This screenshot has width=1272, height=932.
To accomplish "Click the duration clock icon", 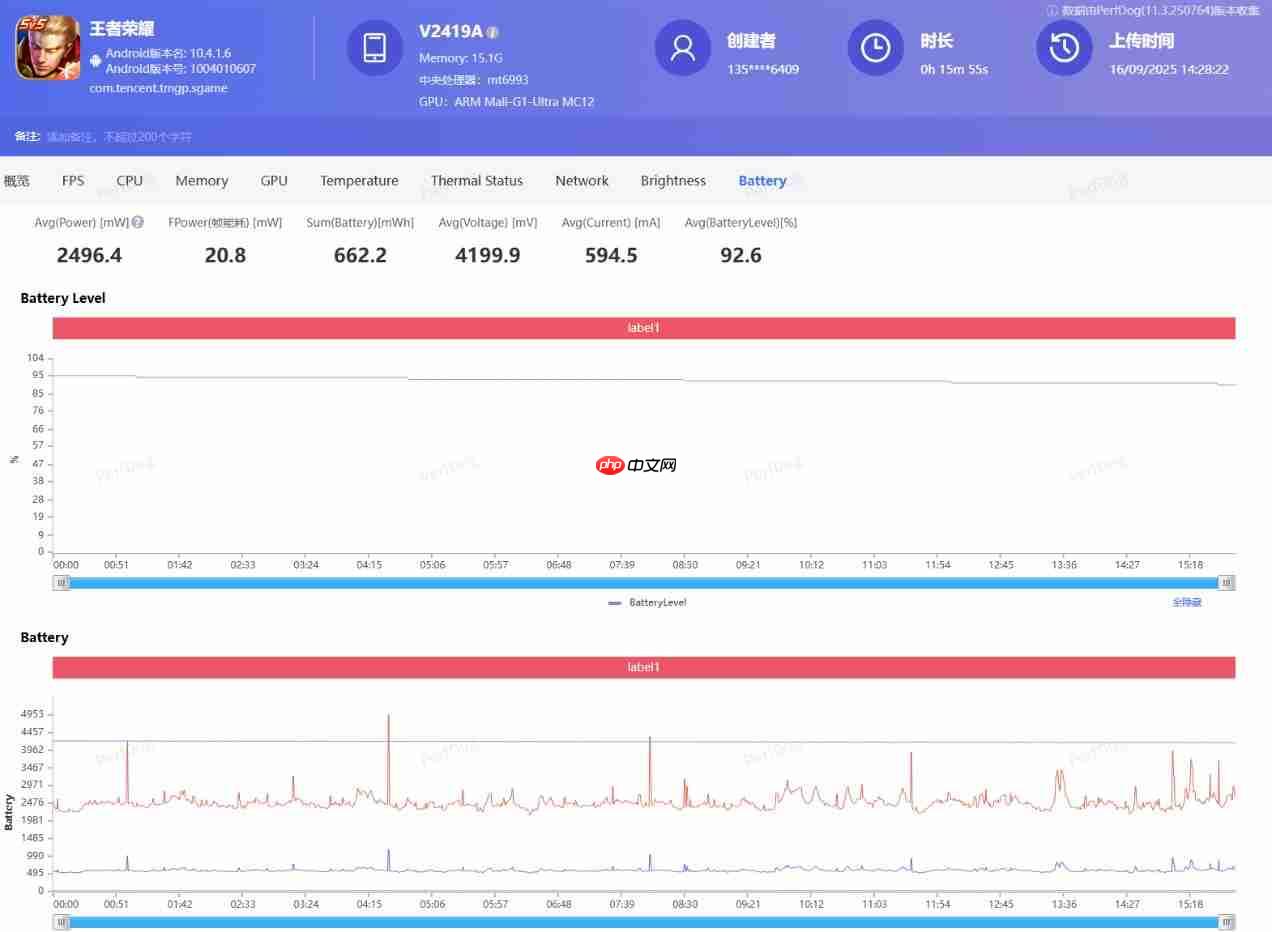I will 875,47.
